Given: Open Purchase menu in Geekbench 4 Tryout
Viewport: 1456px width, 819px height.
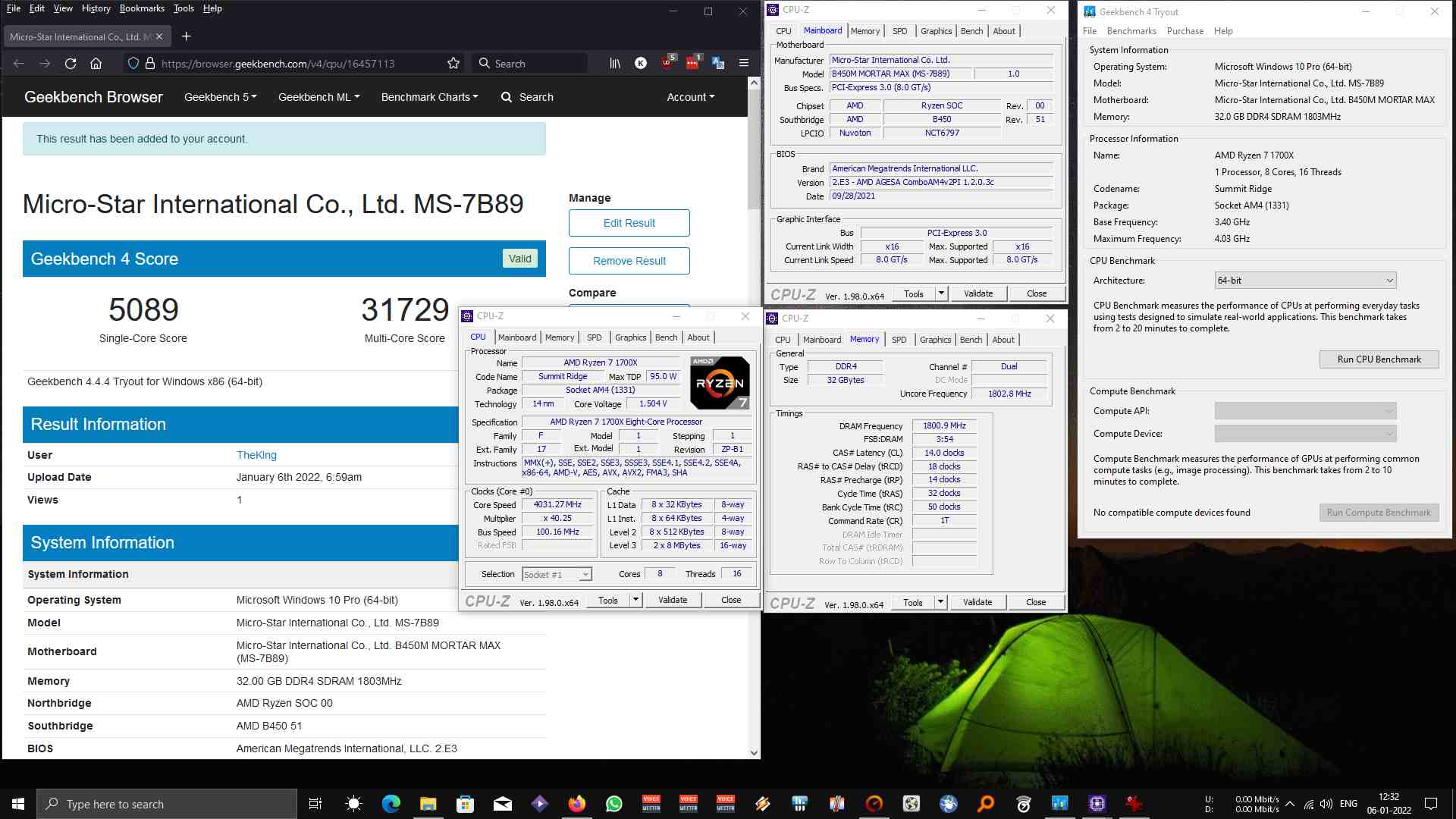Looking at the screenshot, I should coord(1185,31).
